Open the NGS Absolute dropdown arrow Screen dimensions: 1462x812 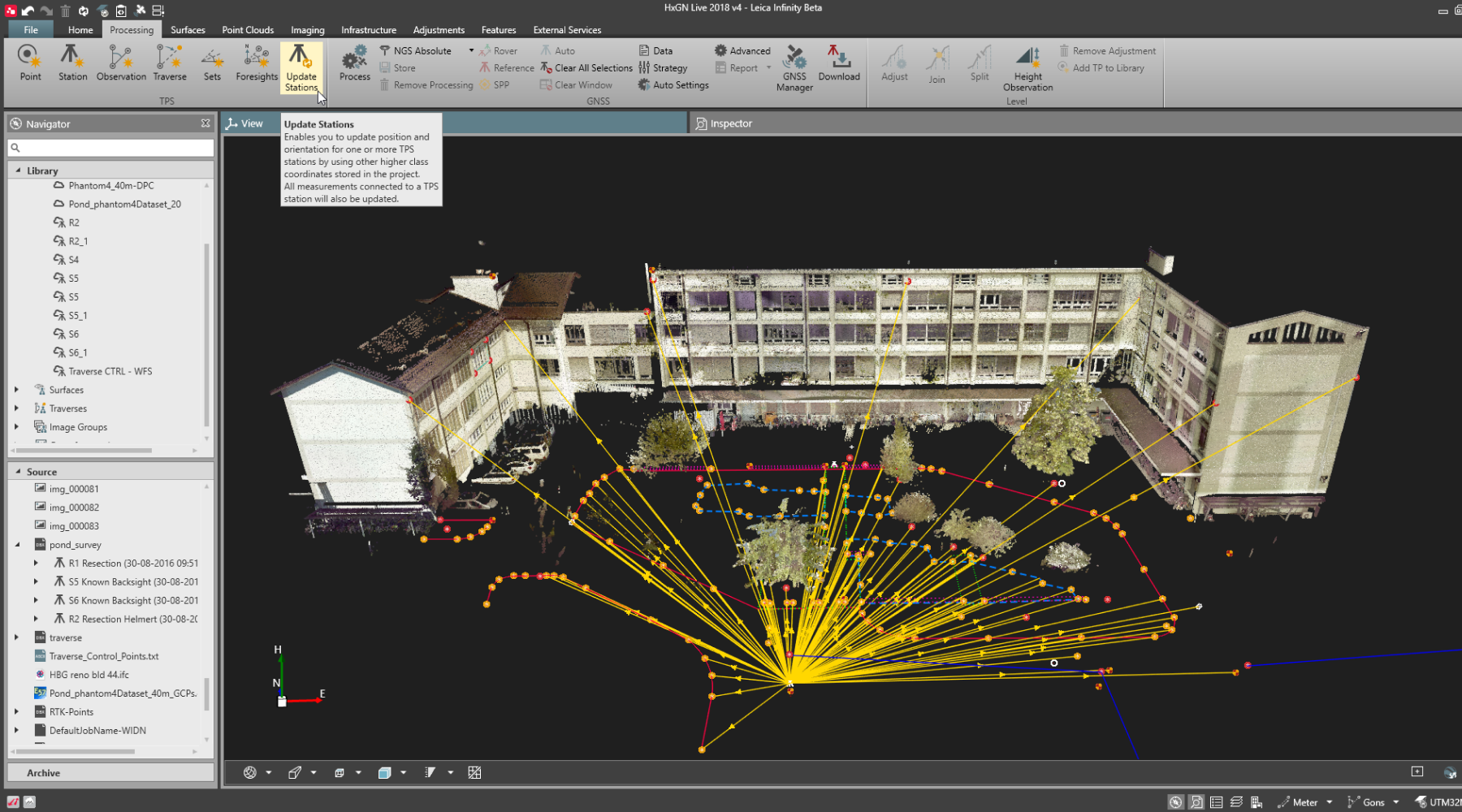(471, 50)
